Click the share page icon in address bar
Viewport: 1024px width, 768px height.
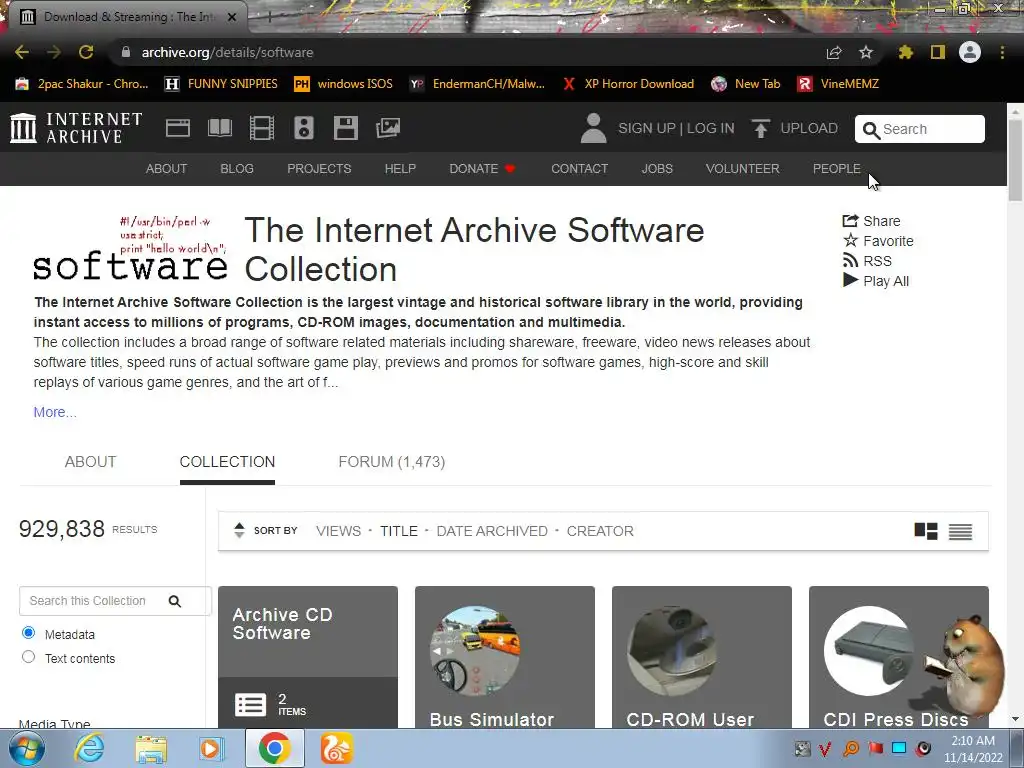pyautogui.click(x=834, y=52)
